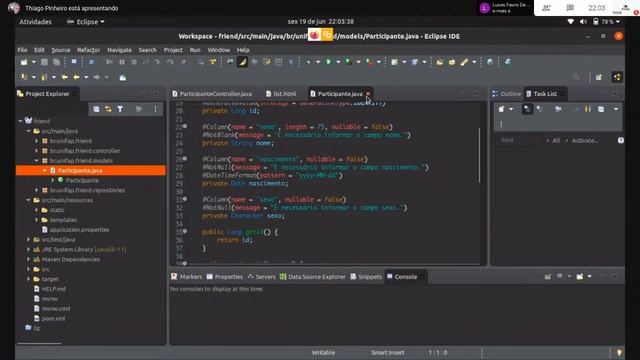Viewport: 640px width, 360px height.
Task: Click the All working set link
Action: pos(556,140)
